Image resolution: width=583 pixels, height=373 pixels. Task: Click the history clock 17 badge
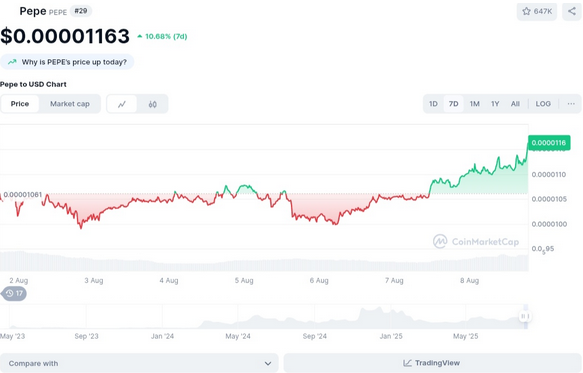14,293
